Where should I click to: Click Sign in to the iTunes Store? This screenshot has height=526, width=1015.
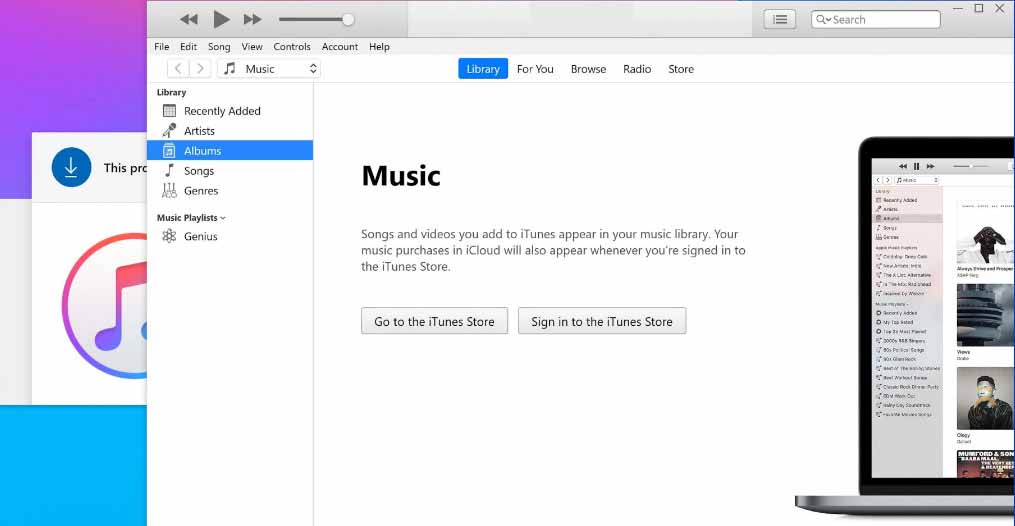click(602, 321)
